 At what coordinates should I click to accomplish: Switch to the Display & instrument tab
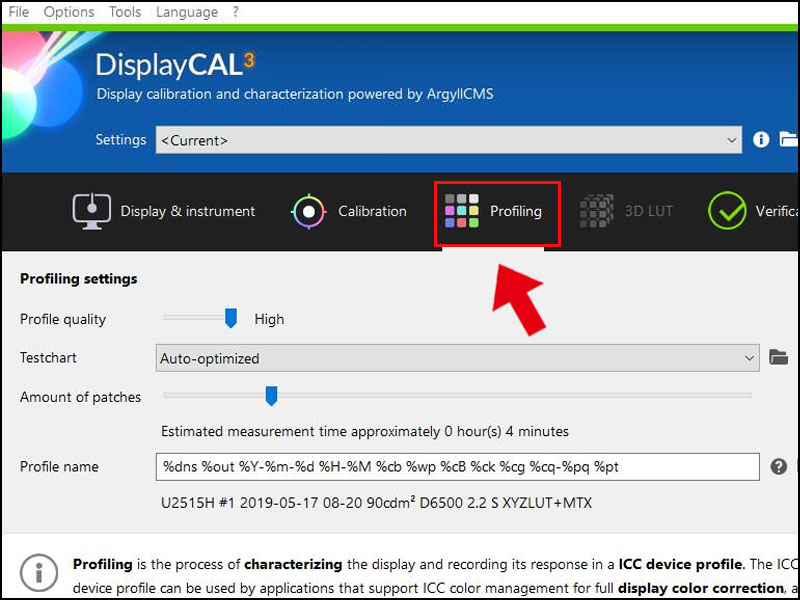click(188, 211)
